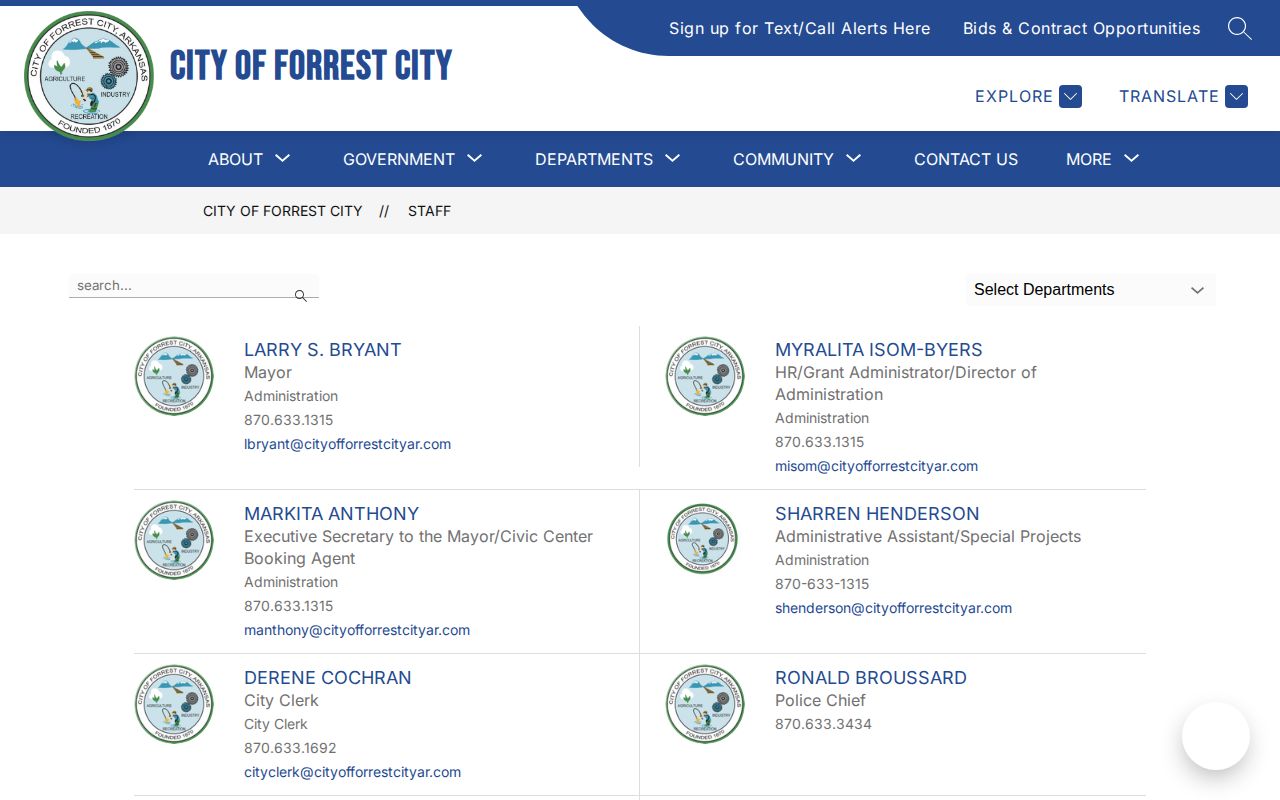Email shenderson@cityofforrestcityar.com
Viewport: 1280px width, 800px height.
tap(893, 608)
